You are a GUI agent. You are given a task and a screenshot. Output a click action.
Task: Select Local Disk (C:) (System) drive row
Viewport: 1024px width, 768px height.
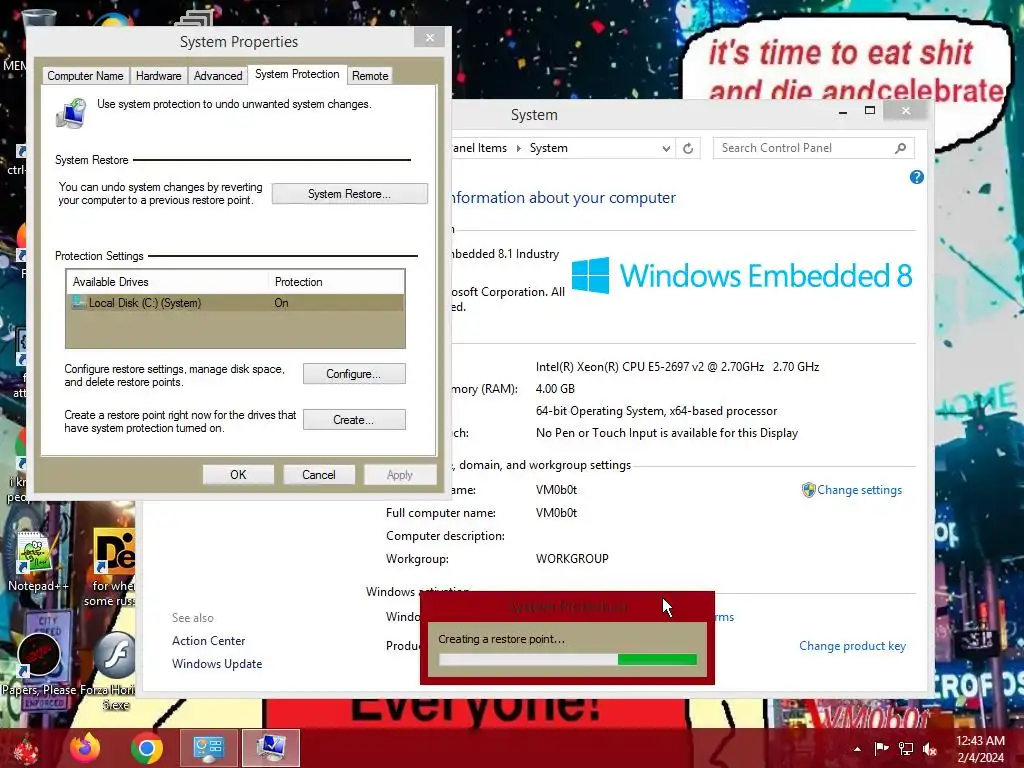(235, 302)
